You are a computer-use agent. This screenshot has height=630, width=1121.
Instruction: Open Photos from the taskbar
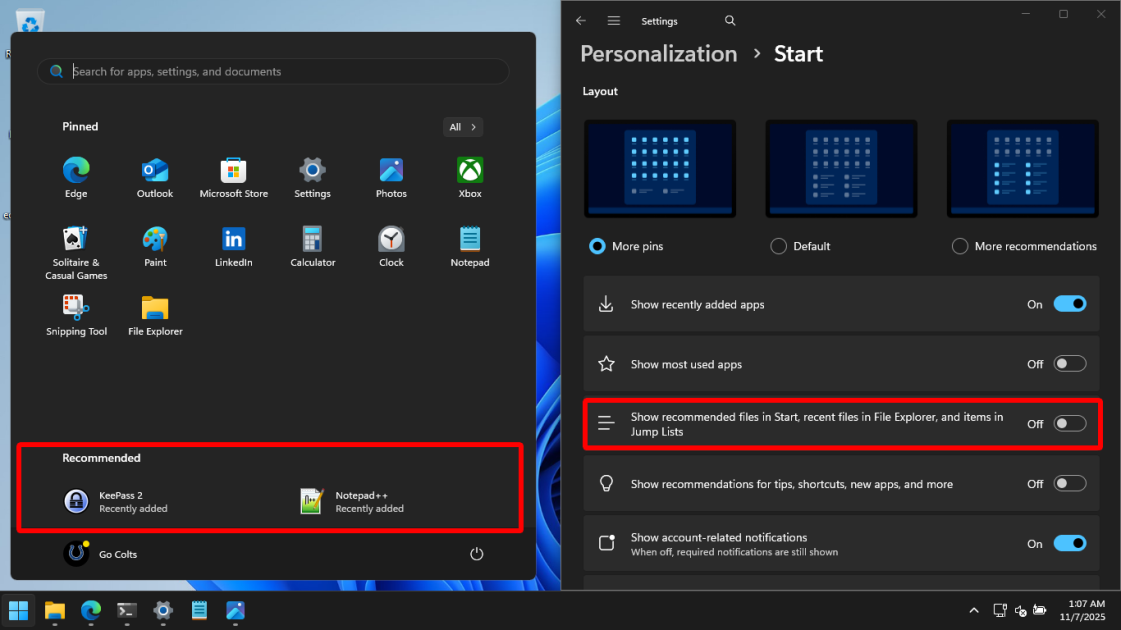(x=235, y=611)
